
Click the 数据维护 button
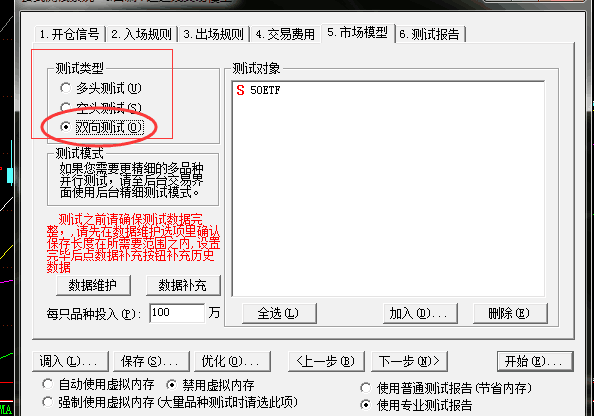(93, 285)
